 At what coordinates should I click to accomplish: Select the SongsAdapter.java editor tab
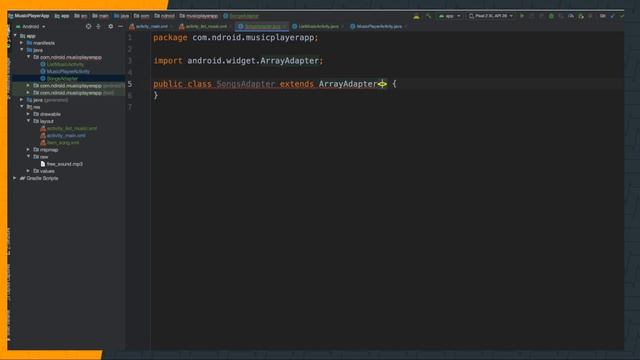click(262, 27)
